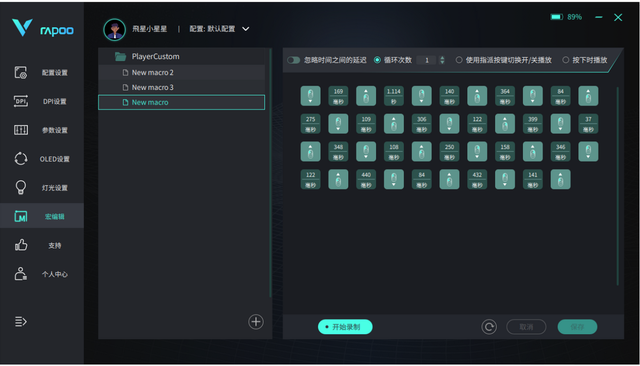
Task: Open the 宏编辑 macro editor page
Action: click(42, 216)
